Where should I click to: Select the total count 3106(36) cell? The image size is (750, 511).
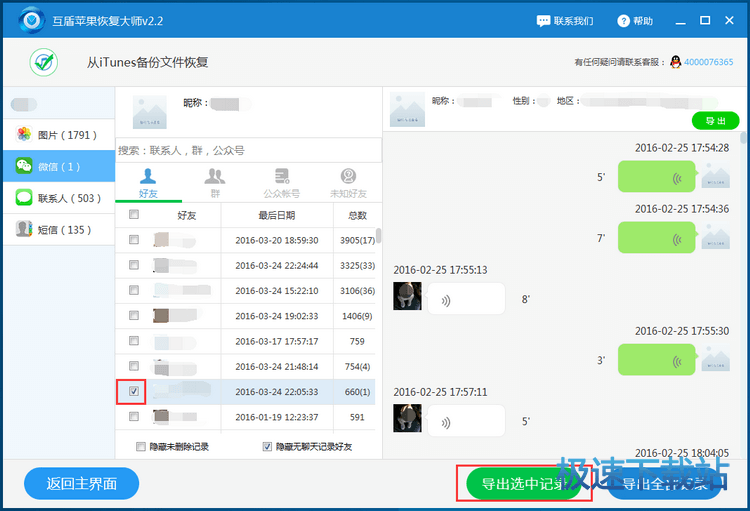(357, 291)
